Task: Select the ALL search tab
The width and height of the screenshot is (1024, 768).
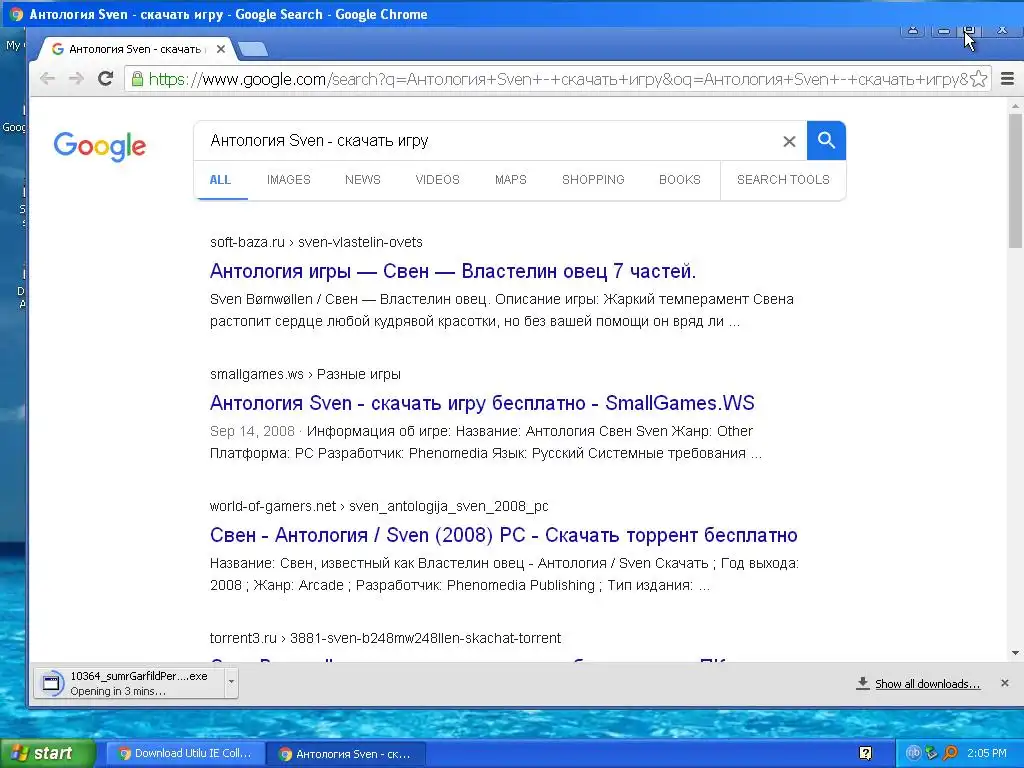Action: click(220, 180)
